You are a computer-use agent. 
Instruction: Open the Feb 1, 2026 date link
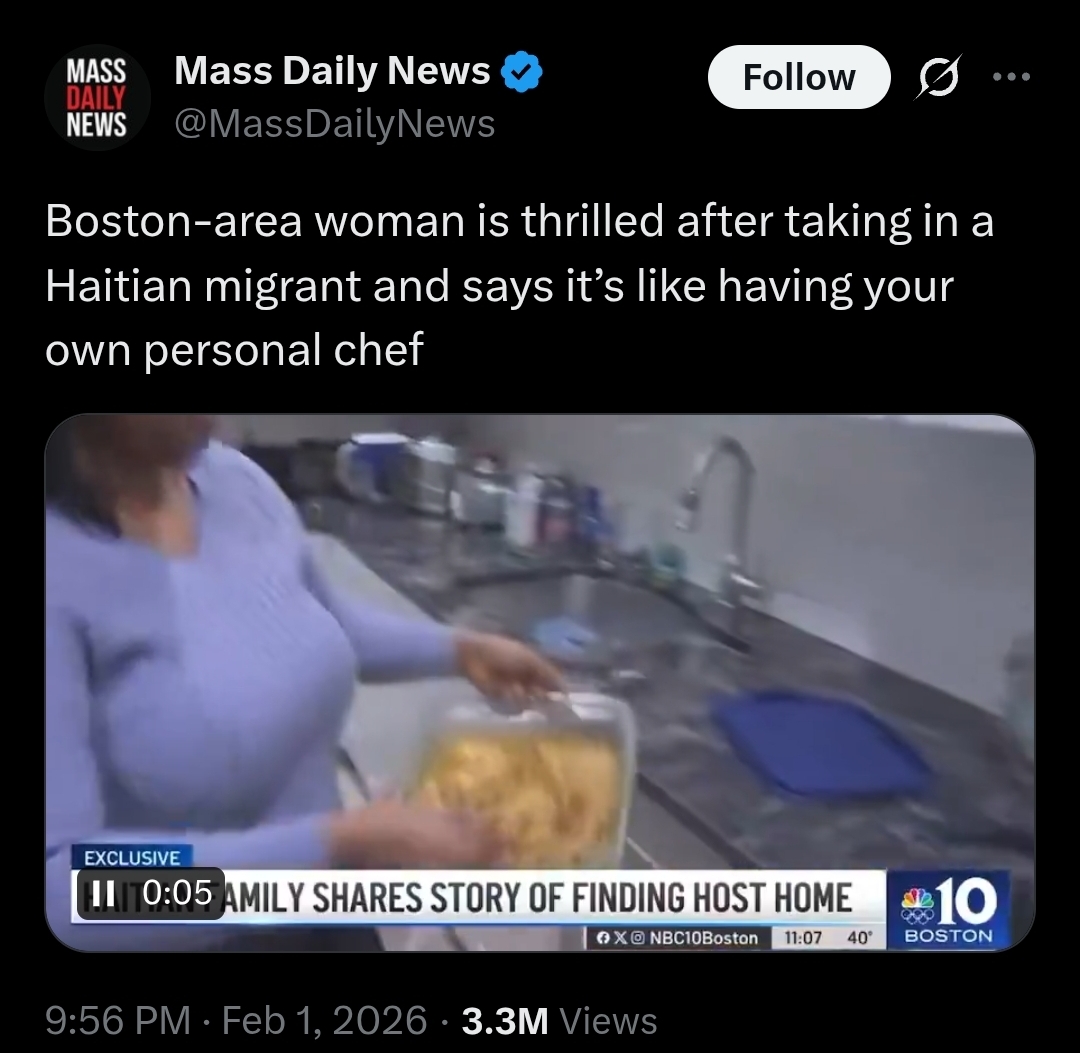324,1020
